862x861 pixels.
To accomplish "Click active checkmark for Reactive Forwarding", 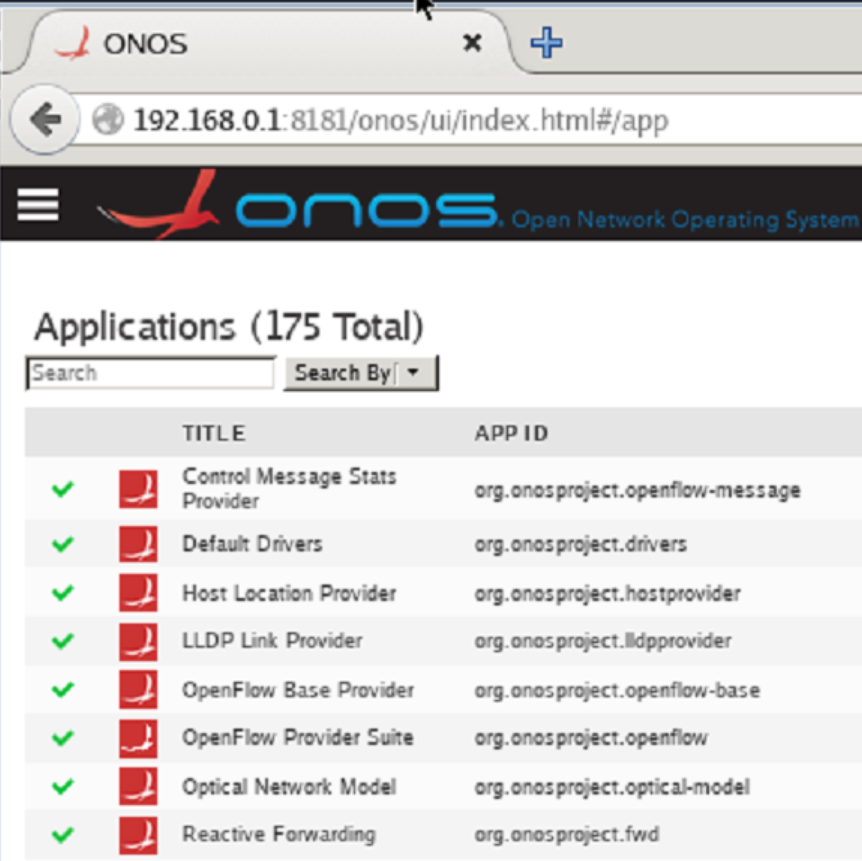I will [x=63, y=835].
